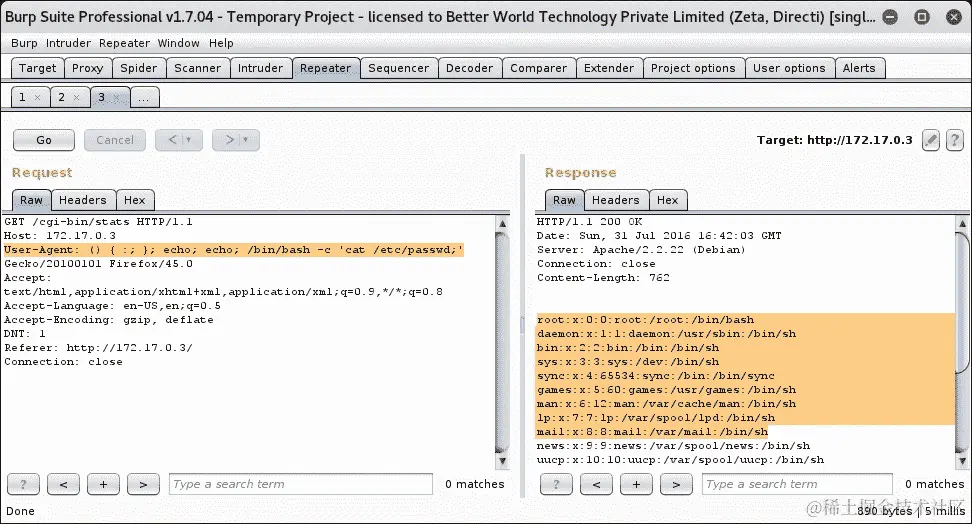The height and width of the screenshot is (524, 972).
Task: Open the Burp menu
Action: click(x=24, y=43)
